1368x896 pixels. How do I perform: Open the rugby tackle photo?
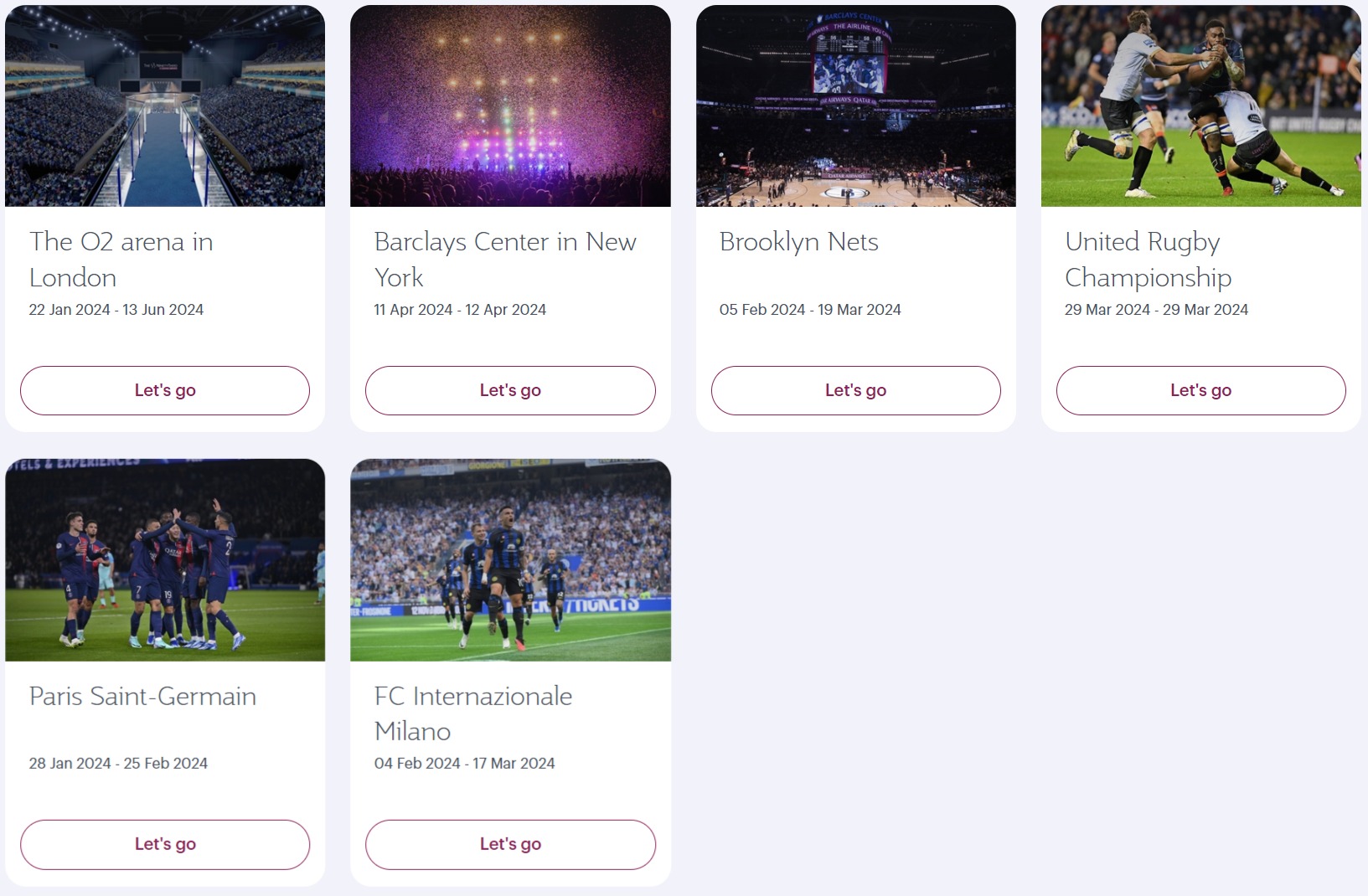coord(1200,106)
